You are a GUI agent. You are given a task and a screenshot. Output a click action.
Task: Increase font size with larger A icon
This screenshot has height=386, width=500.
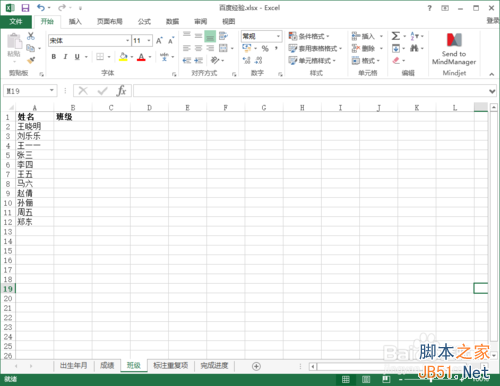coord(159,41)
